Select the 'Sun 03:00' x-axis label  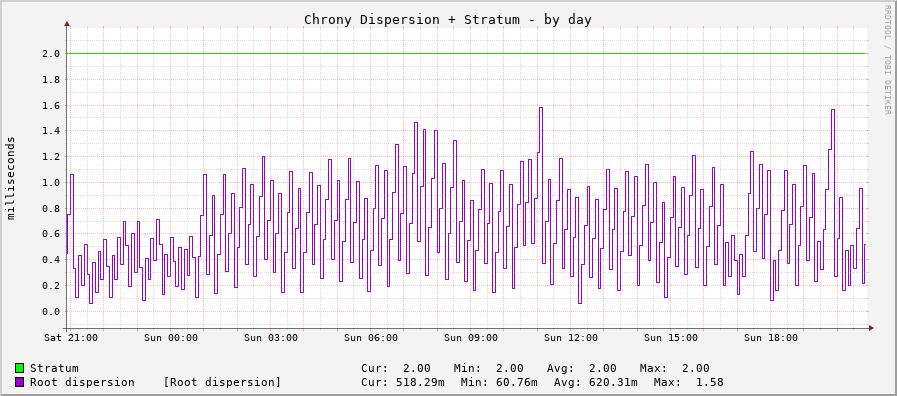point(271,338)
